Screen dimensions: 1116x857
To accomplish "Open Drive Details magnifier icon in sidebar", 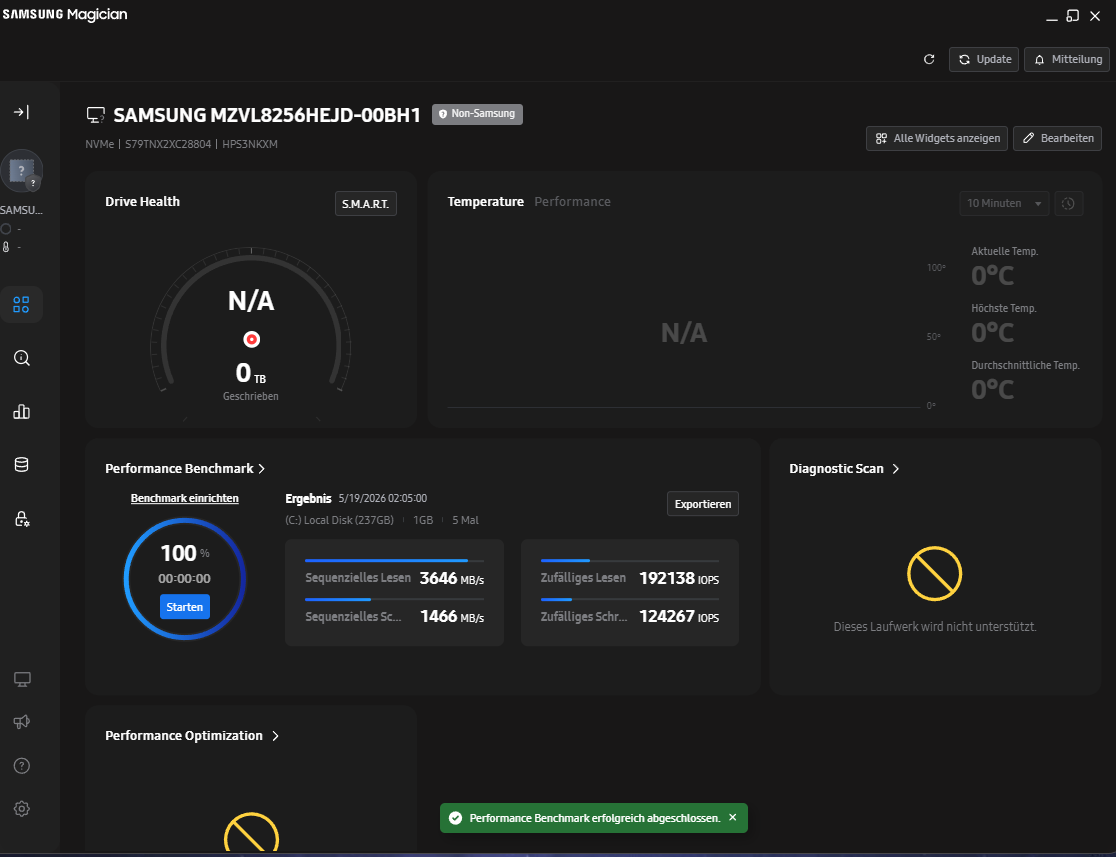I will (x=21, y=358).
